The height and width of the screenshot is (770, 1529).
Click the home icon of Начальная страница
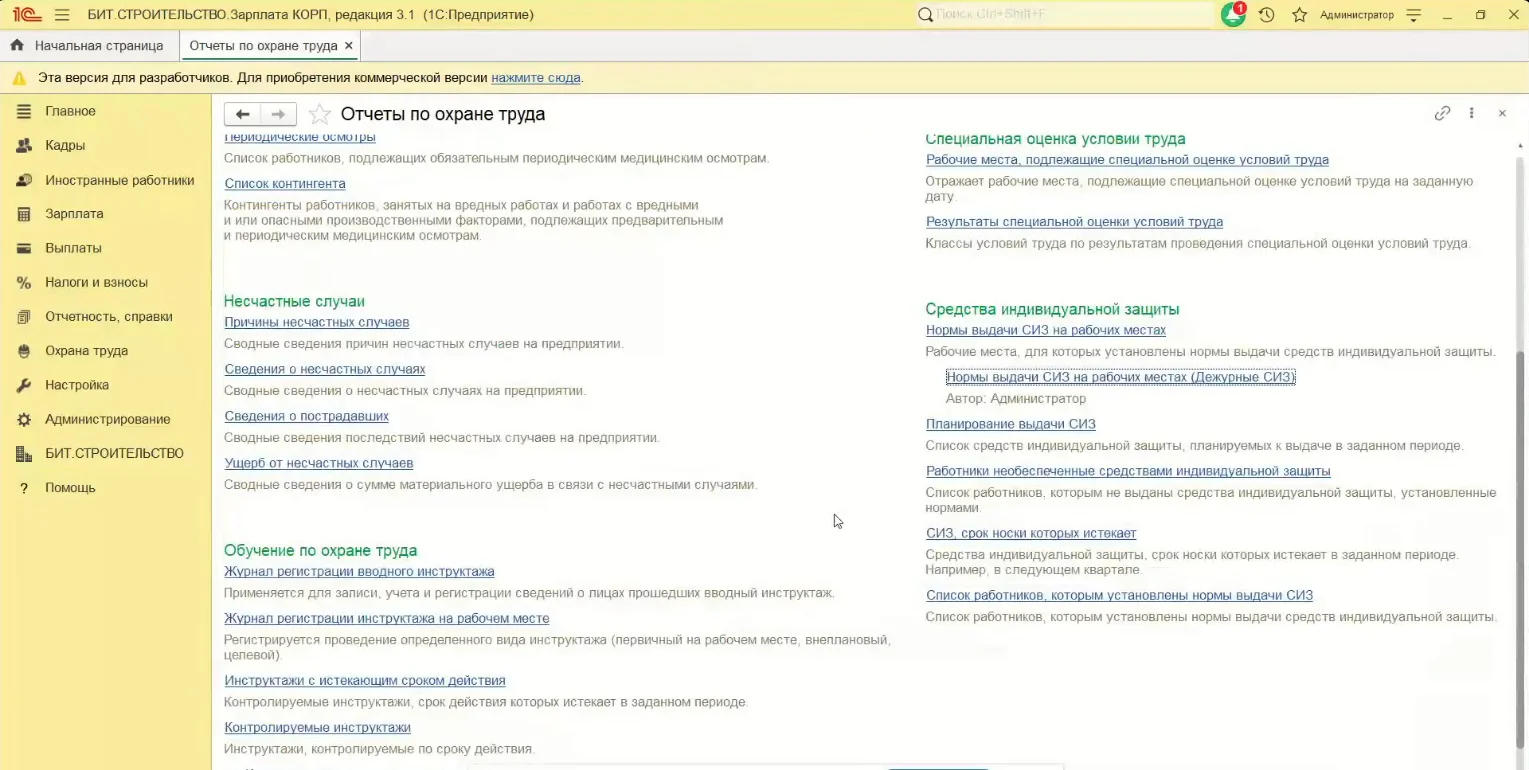click(17, 46)
